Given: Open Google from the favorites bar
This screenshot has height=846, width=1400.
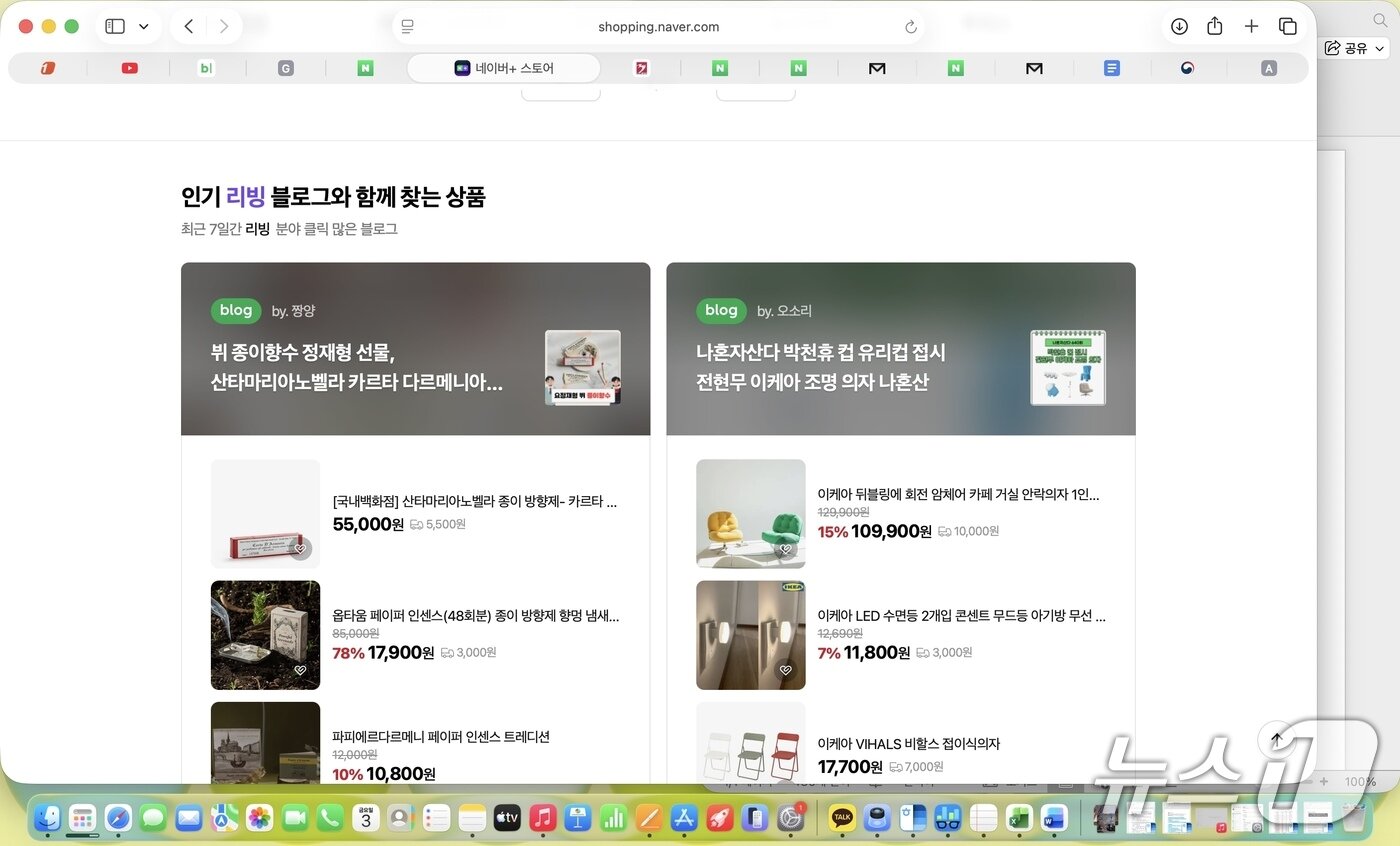Looking at the screenshot, I should (x=285, y=68).
